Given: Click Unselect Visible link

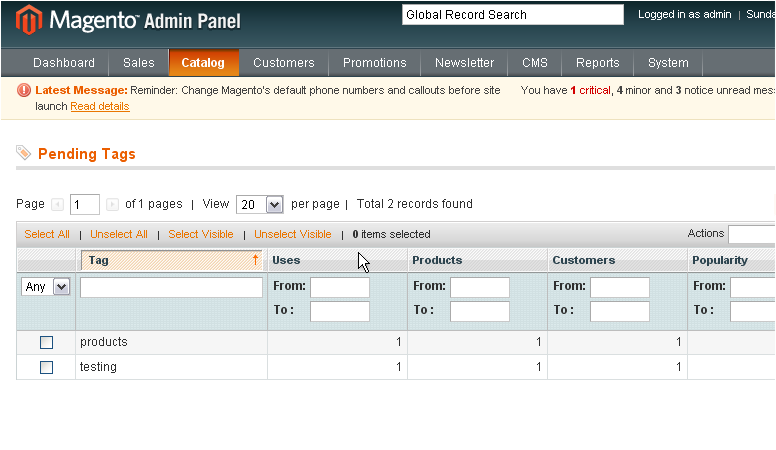Looking at the screenshot, I should point(293,234).
